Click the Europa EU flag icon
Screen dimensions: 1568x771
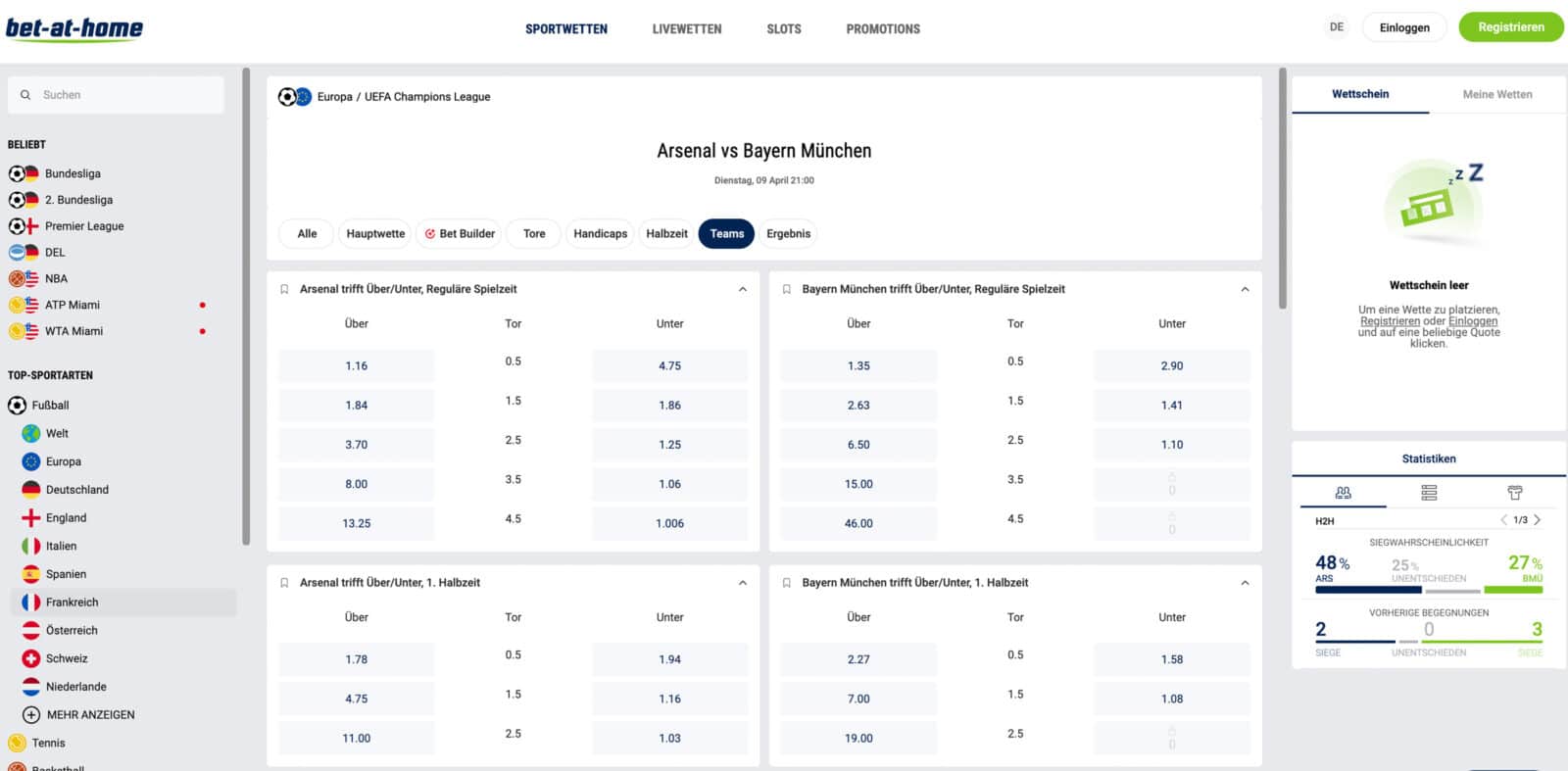pyautogui.click(x=31, y=461)
